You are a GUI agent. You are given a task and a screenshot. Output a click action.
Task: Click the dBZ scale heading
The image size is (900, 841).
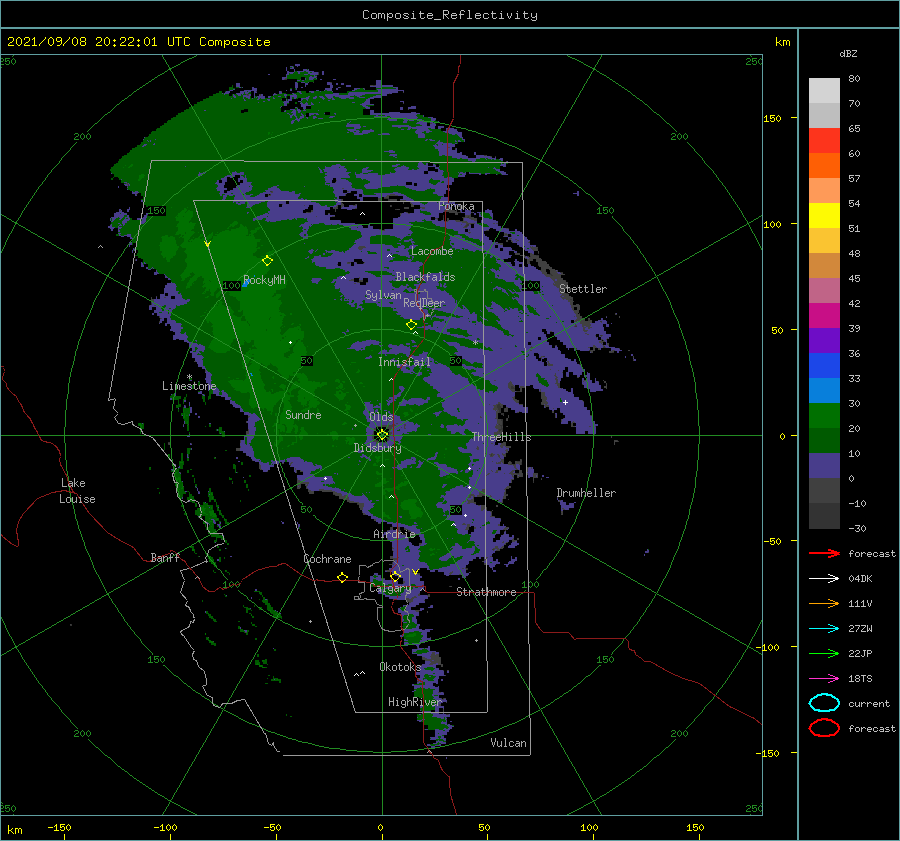pyautogui.click(x=848, y=53)
